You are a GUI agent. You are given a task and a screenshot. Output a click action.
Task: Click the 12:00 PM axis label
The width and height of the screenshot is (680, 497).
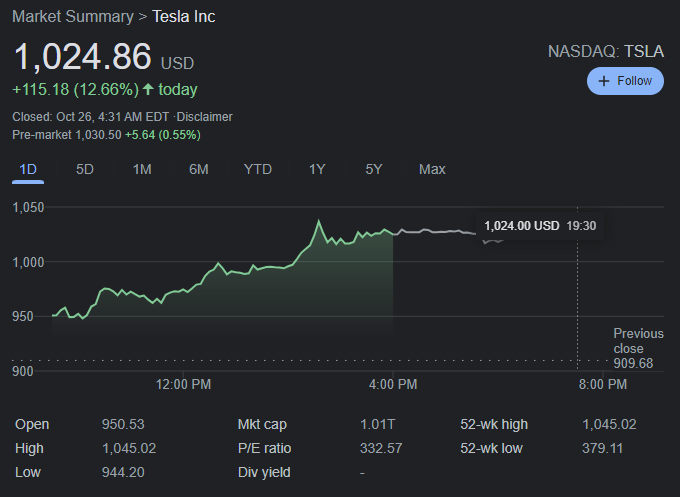(x=183, y=384)
